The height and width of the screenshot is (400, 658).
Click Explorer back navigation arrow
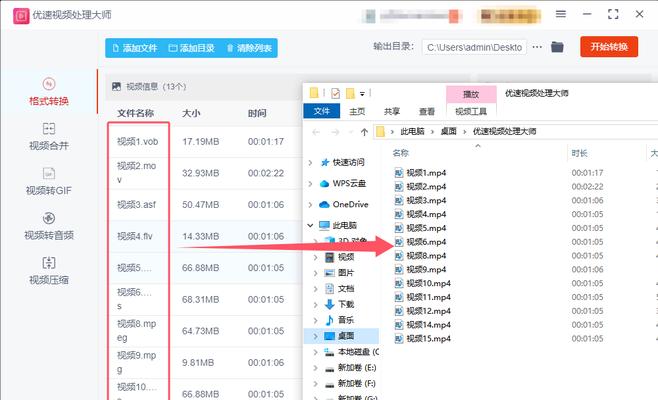(316, 132)
